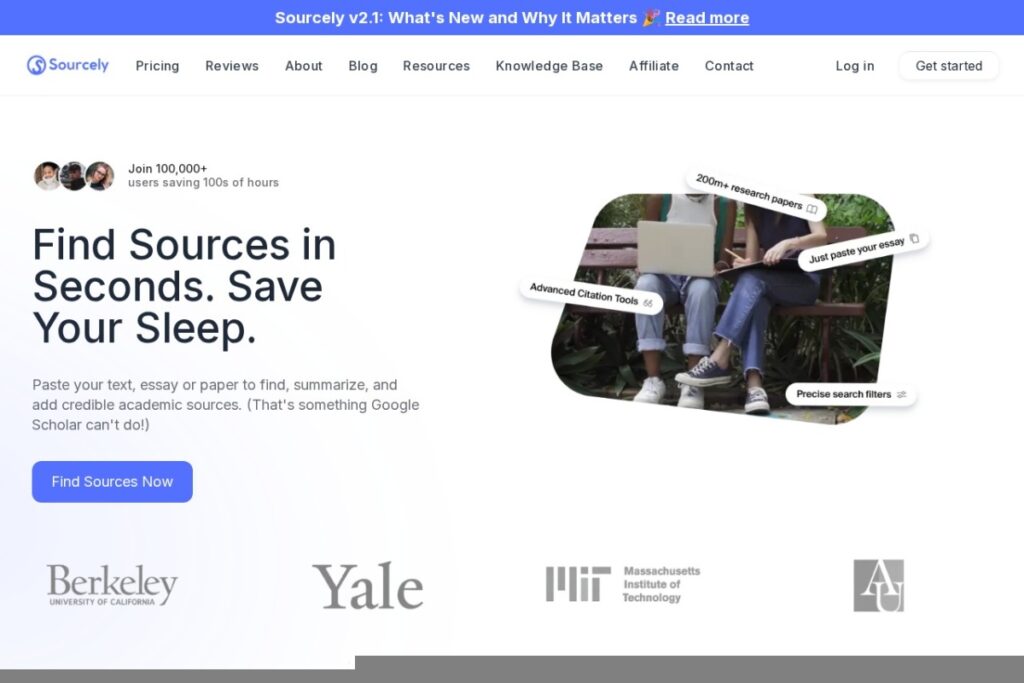Viewport: 1024px width, 683px height.
Task: Click 'Just paste your essay' tag
Action: tap(863, 249)
